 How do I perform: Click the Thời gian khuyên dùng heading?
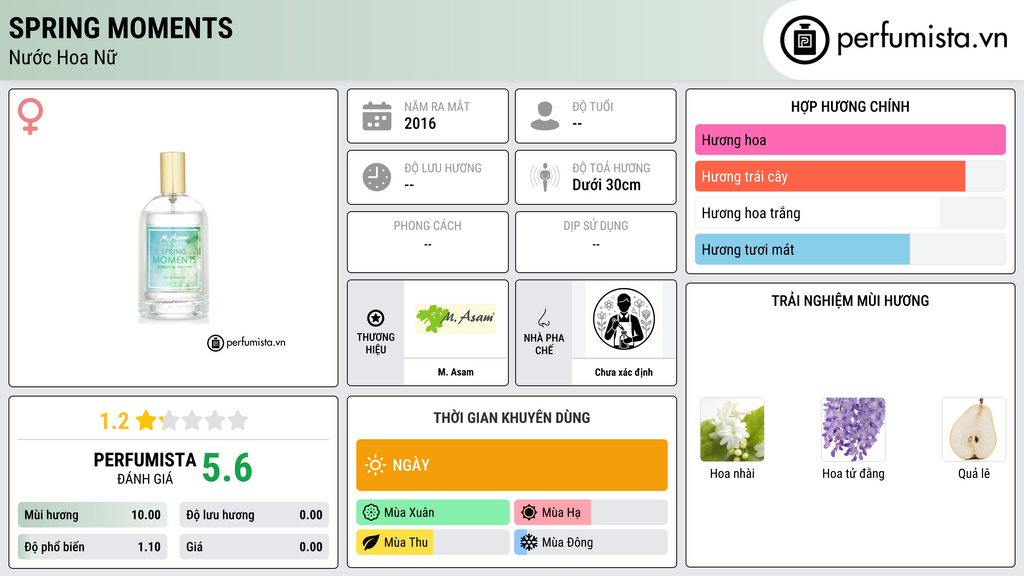512,418
